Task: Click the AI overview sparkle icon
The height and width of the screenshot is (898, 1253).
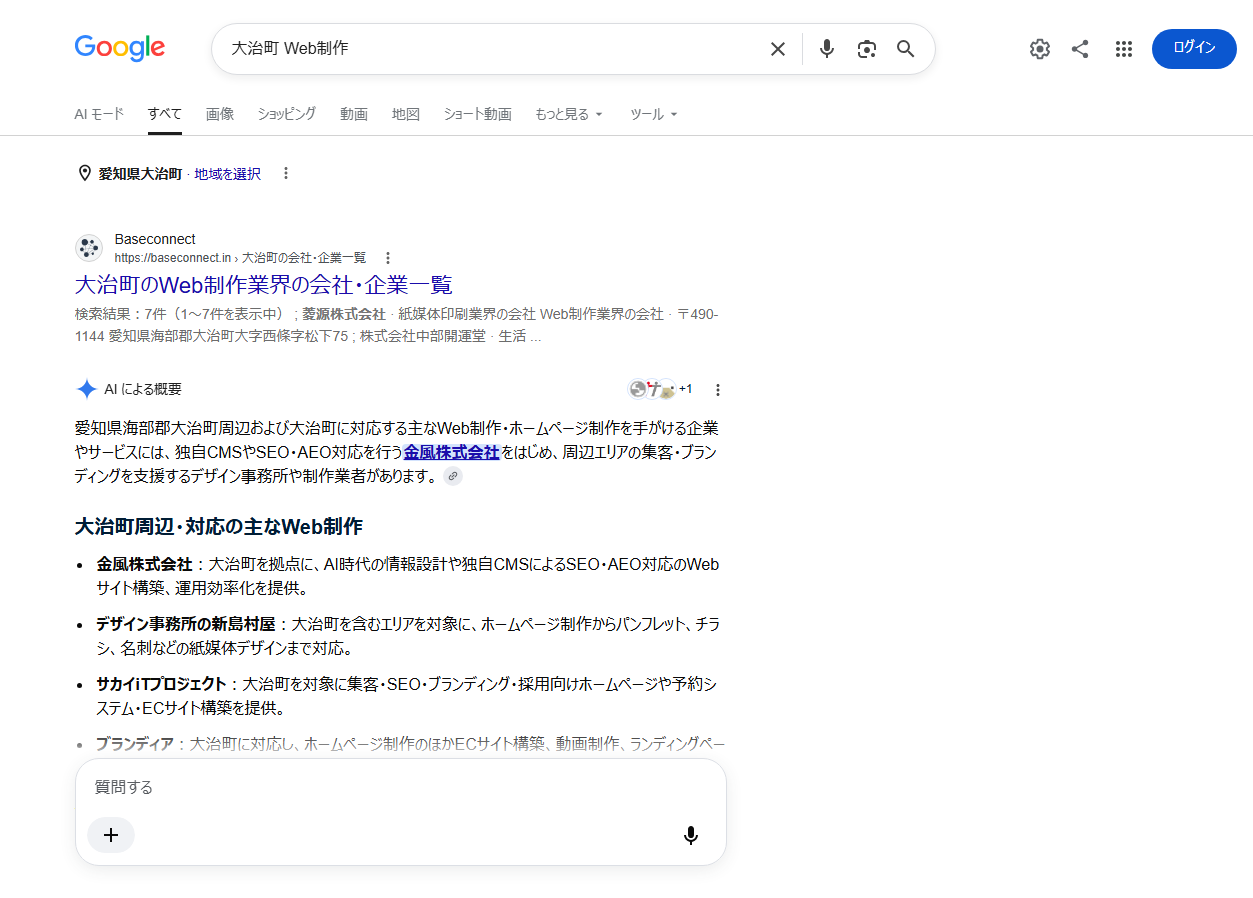Action: 87,389
